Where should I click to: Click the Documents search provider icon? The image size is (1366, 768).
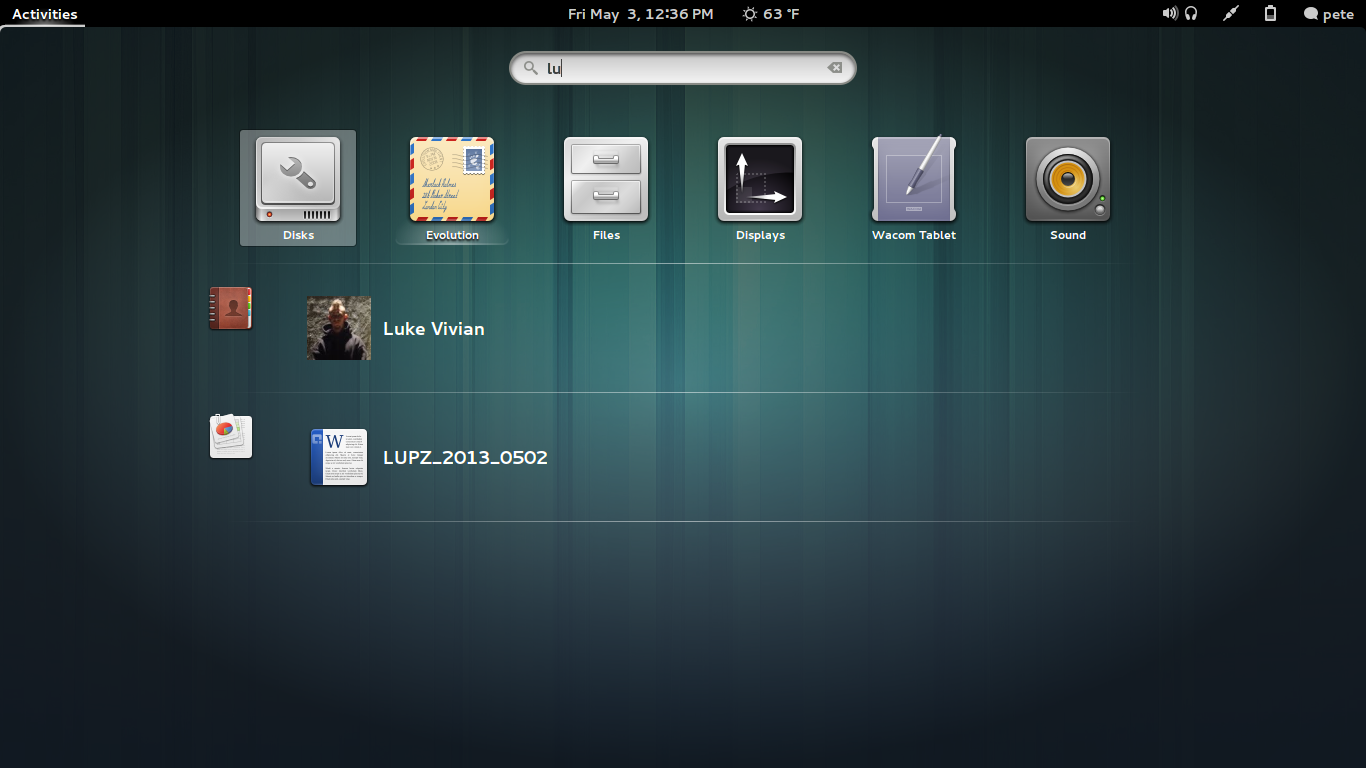tap(230, 437)
